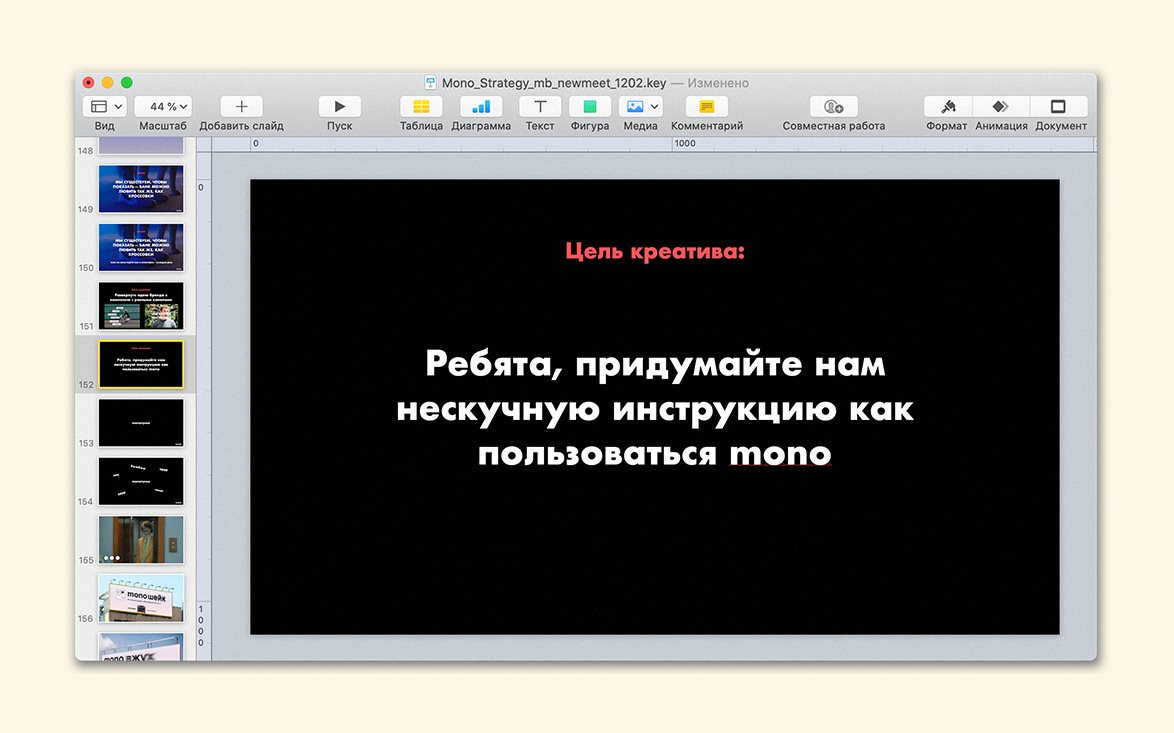Add a comment using Комментарий icon
Image resolution: width=1174 pixels, height=733 pixels.
pos(707,106)
